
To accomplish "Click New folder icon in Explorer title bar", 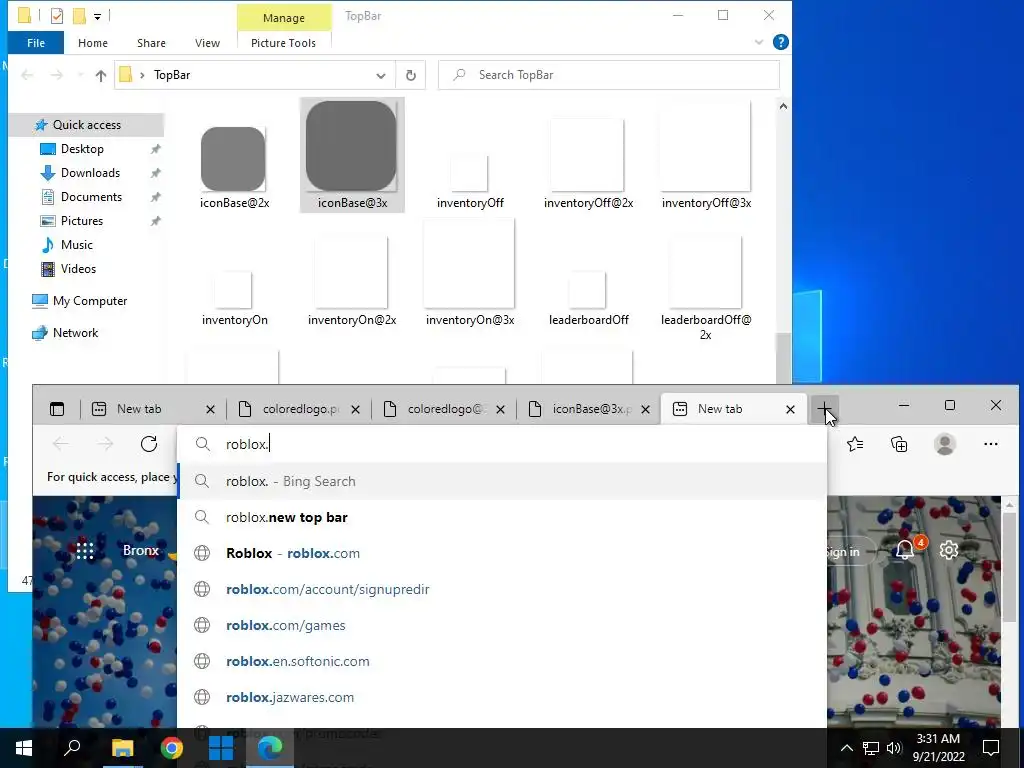I will [80, 16].
